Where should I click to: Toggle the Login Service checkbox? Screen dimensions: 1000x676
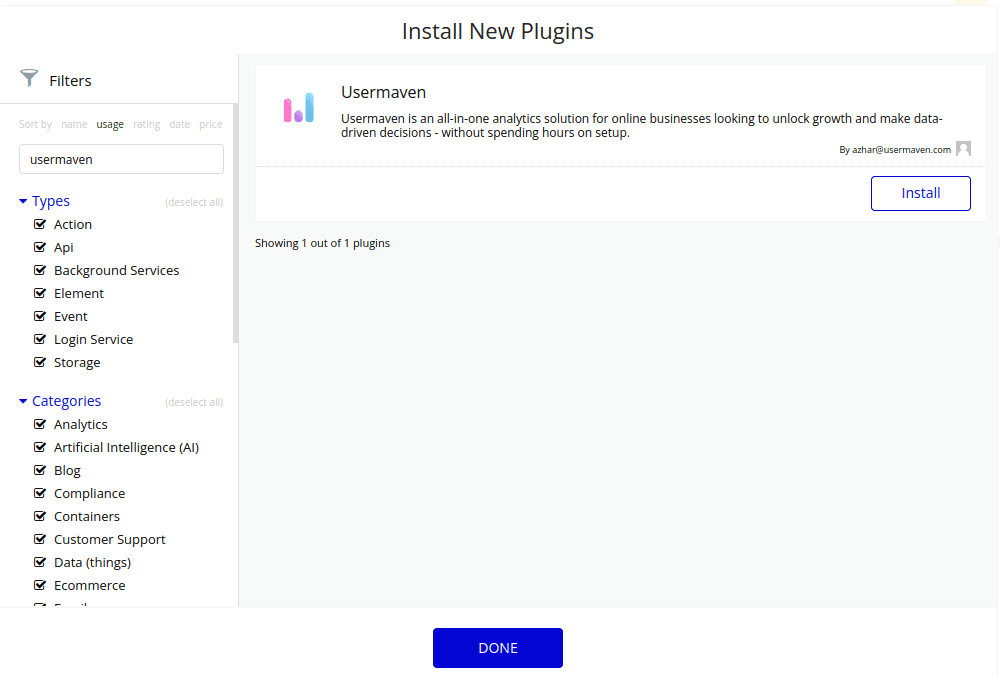41,339
